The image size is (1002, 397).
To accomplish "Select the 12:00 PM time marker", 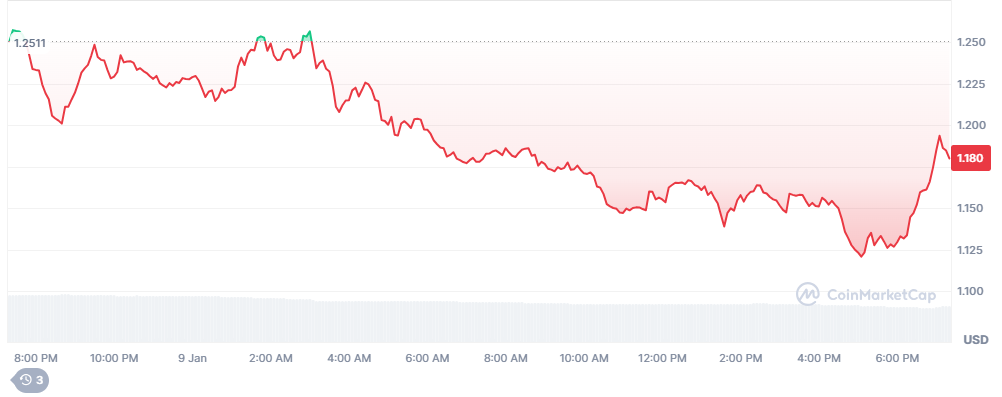I will pyautogui.click(x=662, y=359).
